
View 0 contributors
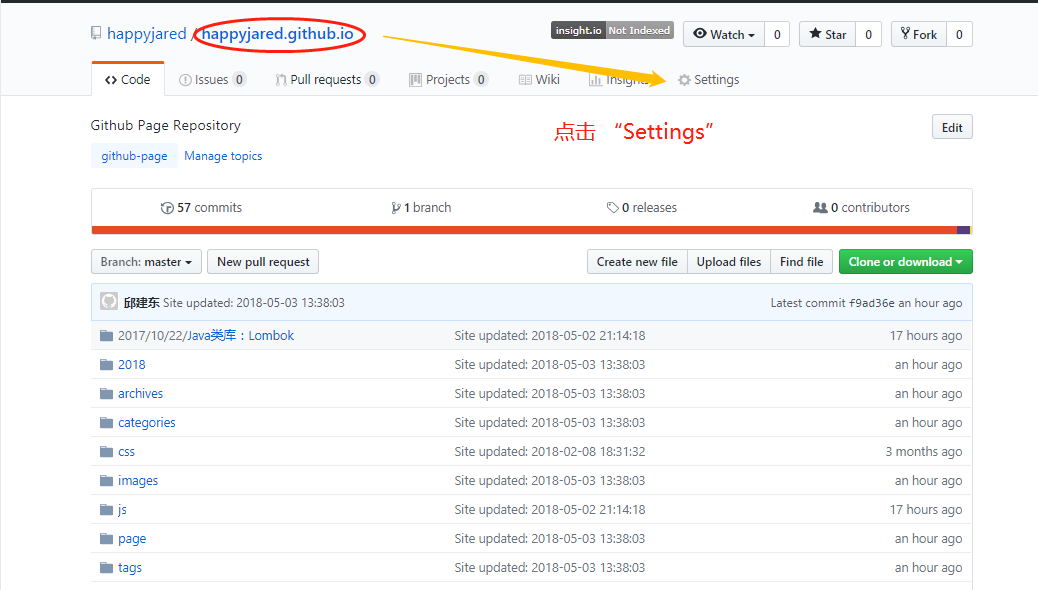coord(861,208)
